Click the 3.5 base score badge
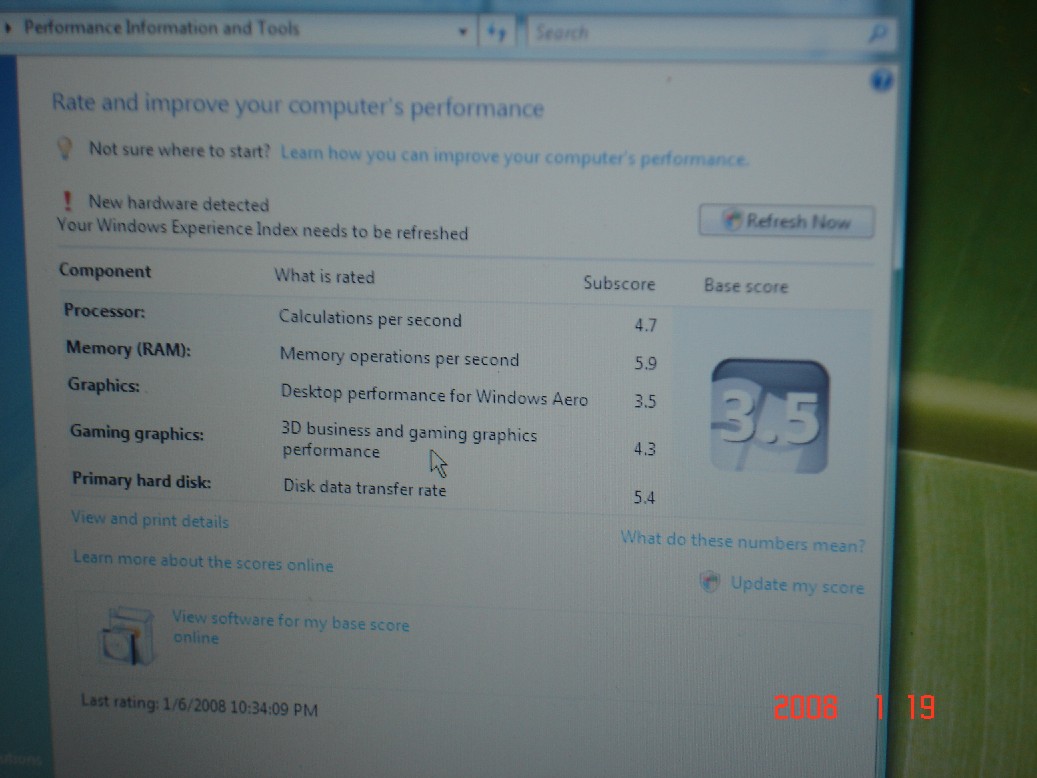This screenshot has width=1037, height=778. (x=769, y=417)
